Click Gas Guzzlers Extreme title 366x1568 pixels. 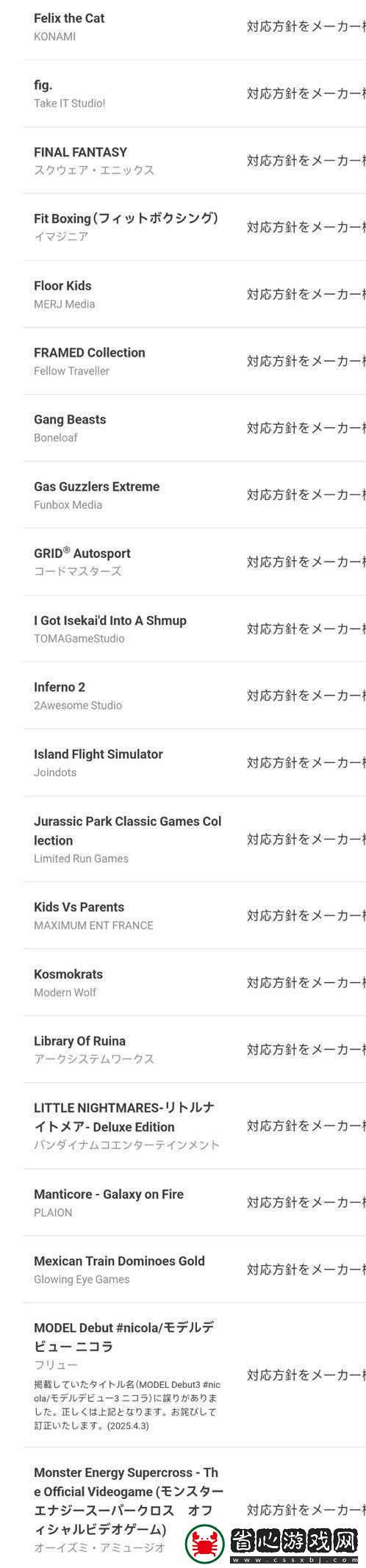coord(96,487)
